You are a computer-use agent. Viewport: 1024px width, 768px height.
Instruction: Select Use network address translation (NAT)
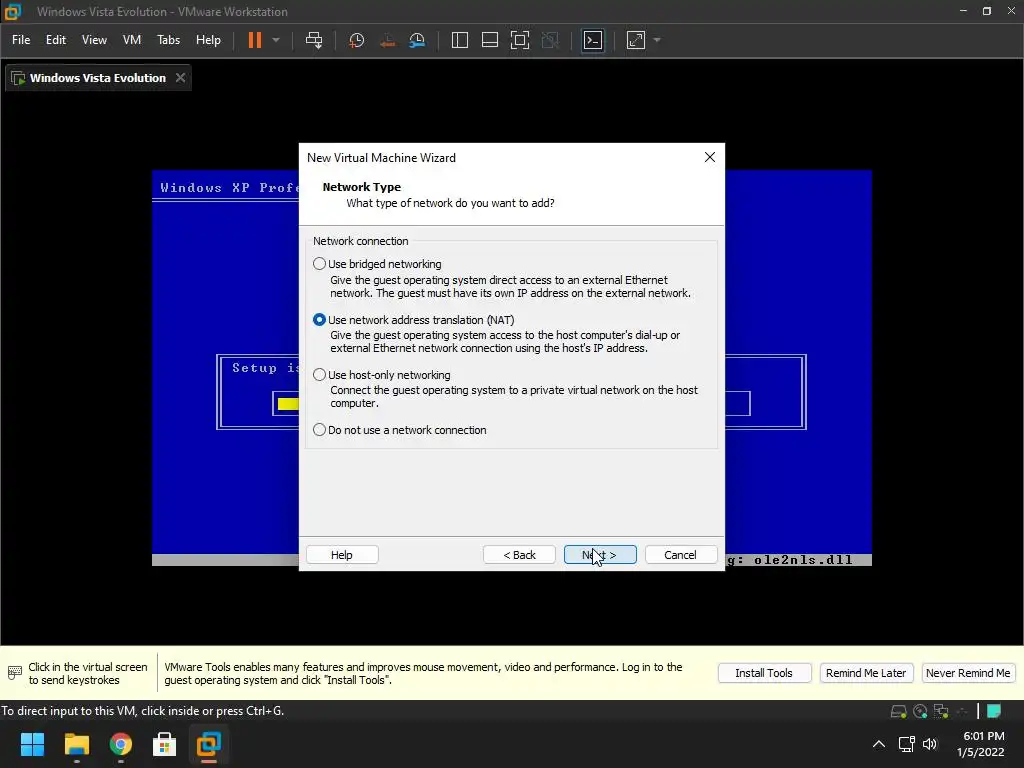coord(319,320)
